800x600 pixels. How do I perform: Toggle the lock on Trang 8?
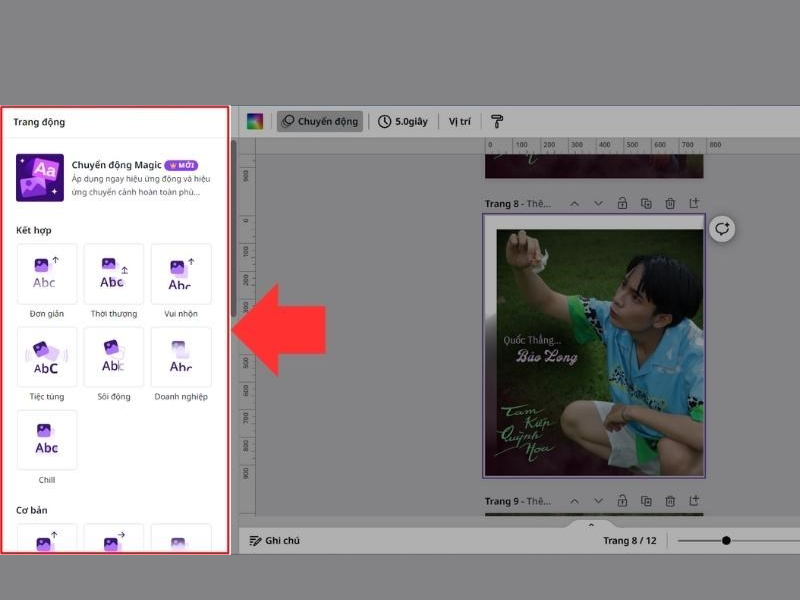[x=622, y=204]
